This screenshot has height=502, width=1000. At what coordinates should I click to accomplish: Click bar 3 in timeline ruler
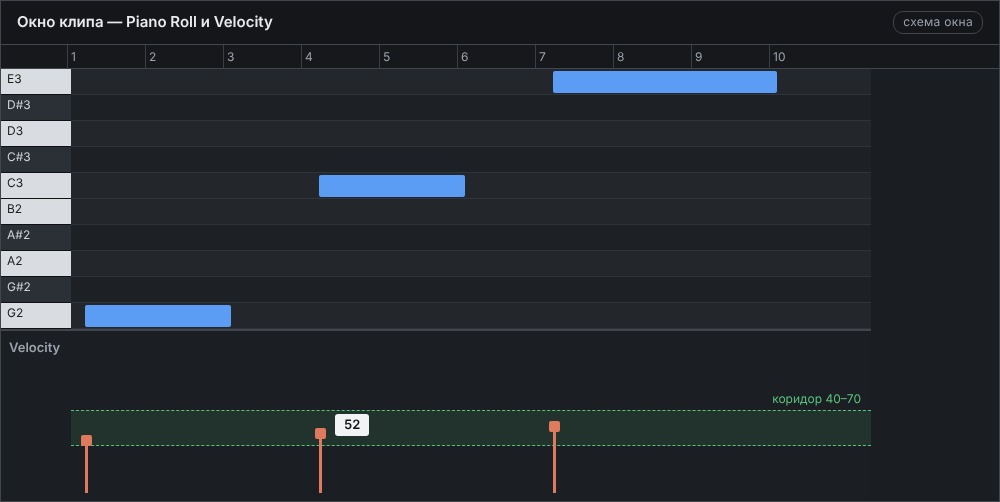262,57
